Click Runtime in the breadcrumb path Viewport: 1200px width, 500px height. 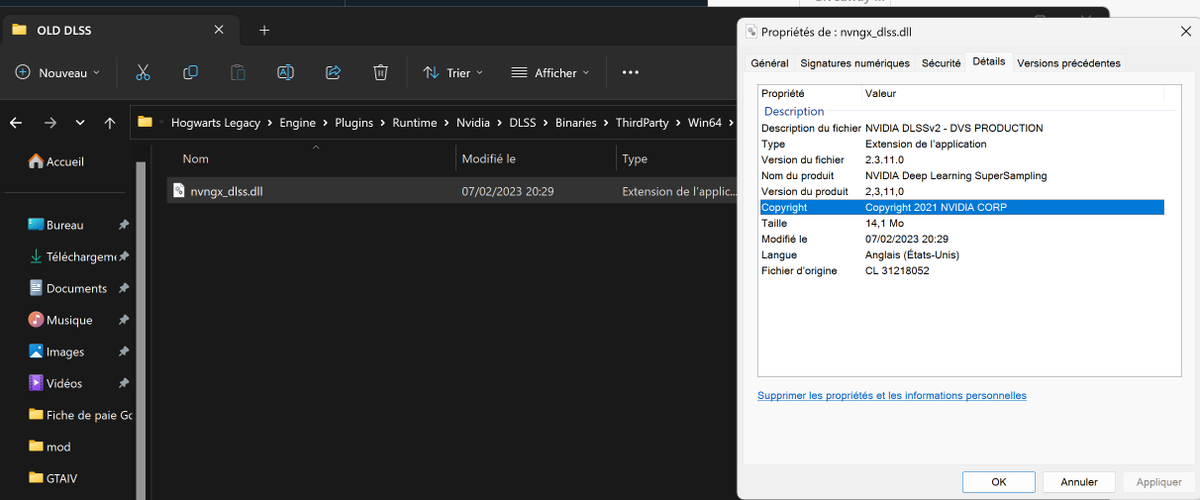[415, 123]
